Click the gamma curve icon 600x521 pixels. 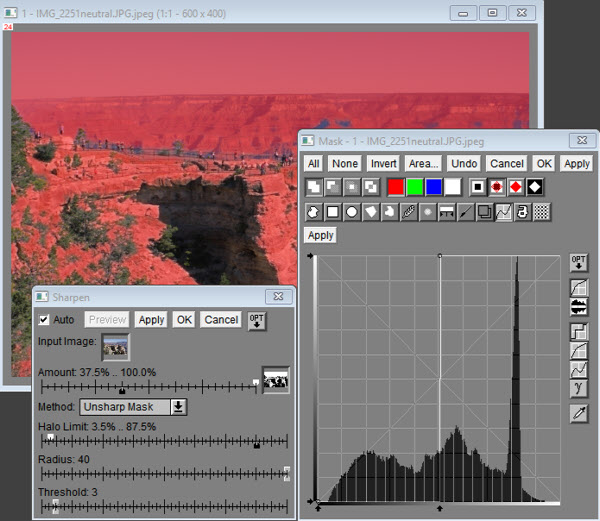point(578,387)
